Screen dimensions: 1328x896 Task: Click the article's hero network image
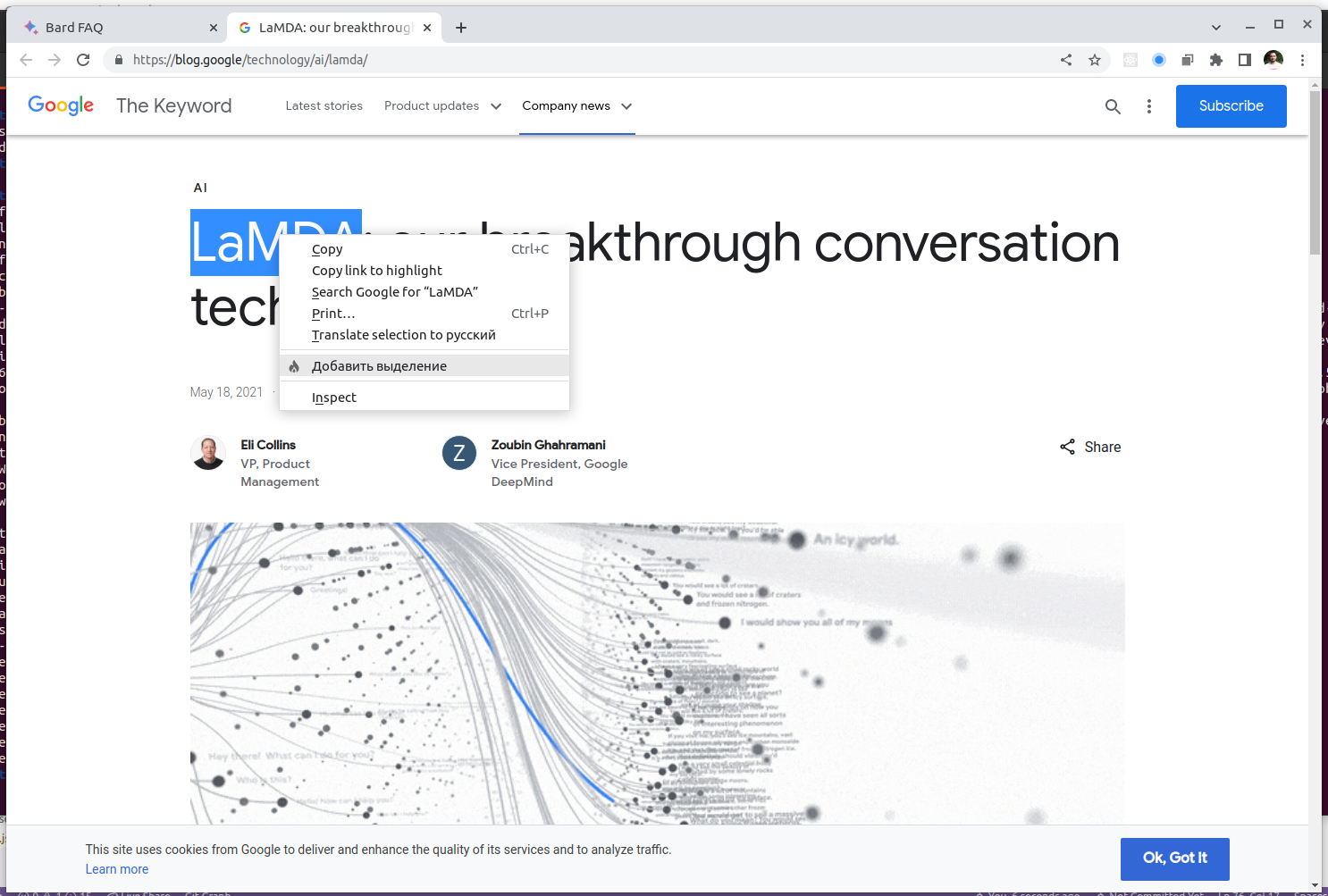click(657, 674)
